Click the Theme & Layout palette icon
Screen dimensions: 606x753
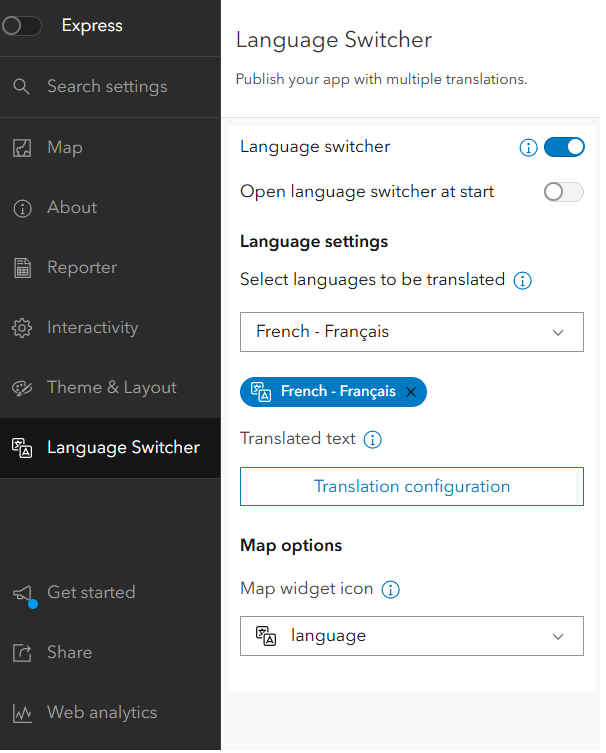click(22, 388)
